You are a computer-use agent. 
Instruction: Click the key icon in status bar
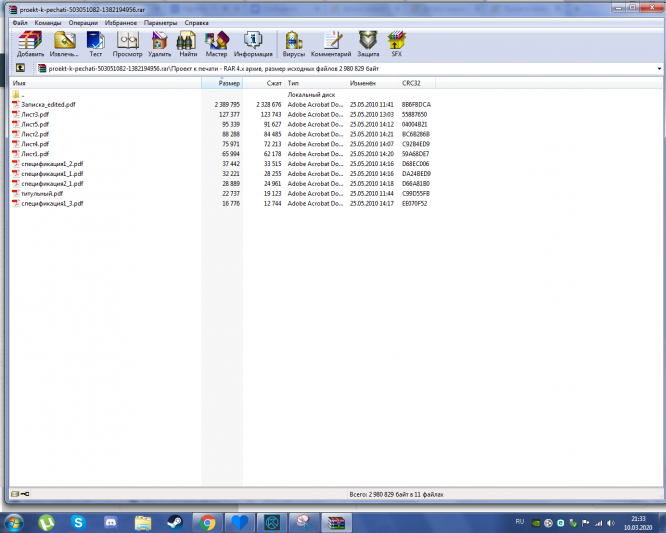click(x=25, y=494)
